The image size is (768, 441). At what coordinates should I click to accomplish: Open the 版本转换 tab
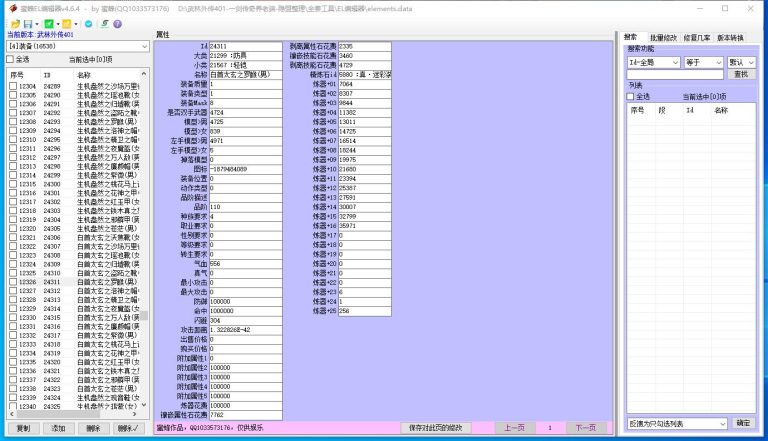pos(731,36)
